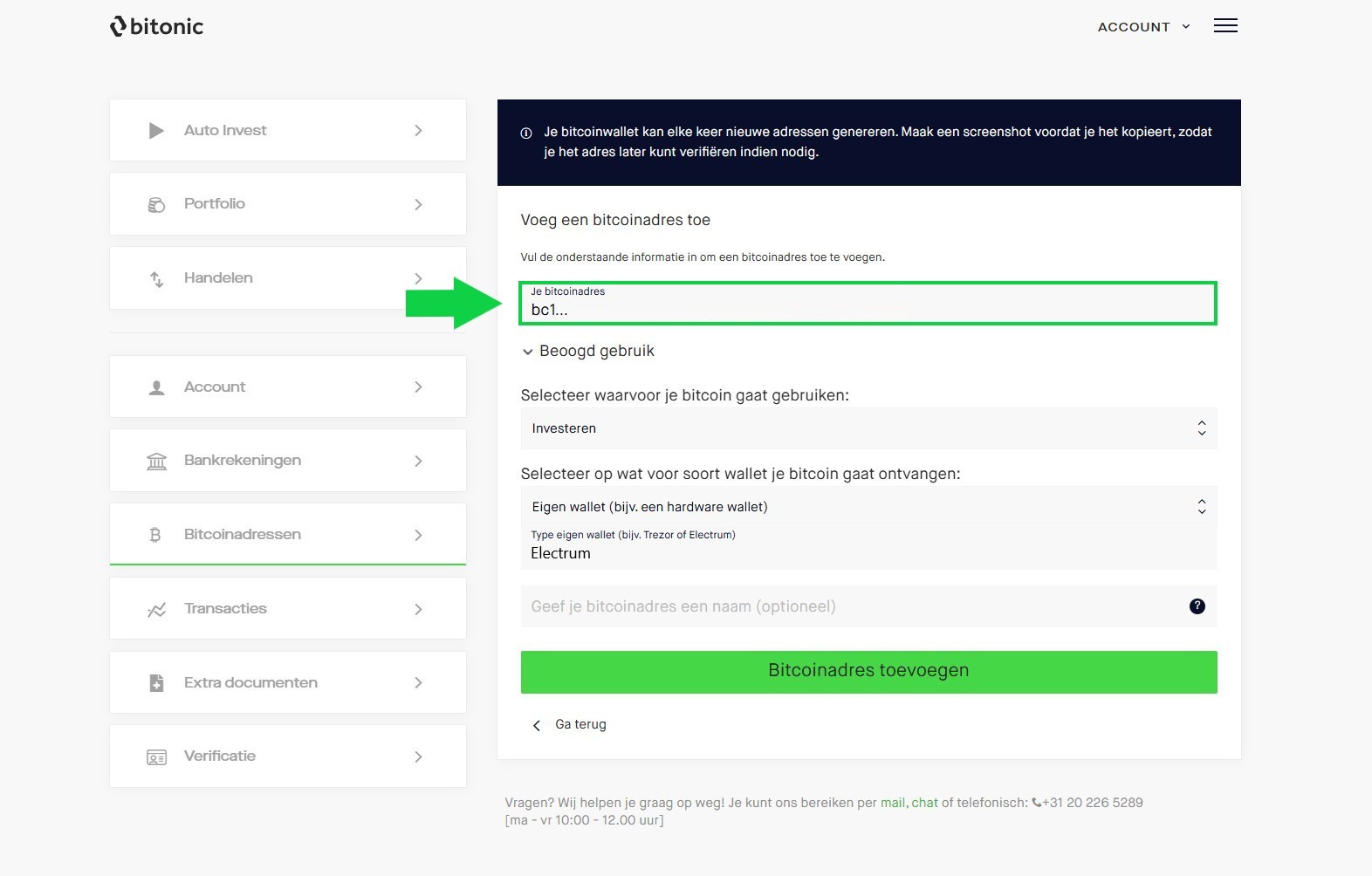Screen dimensions: 1372x876
Task: Click the Extra documenten file icon
Action: [x=156, y=683]
